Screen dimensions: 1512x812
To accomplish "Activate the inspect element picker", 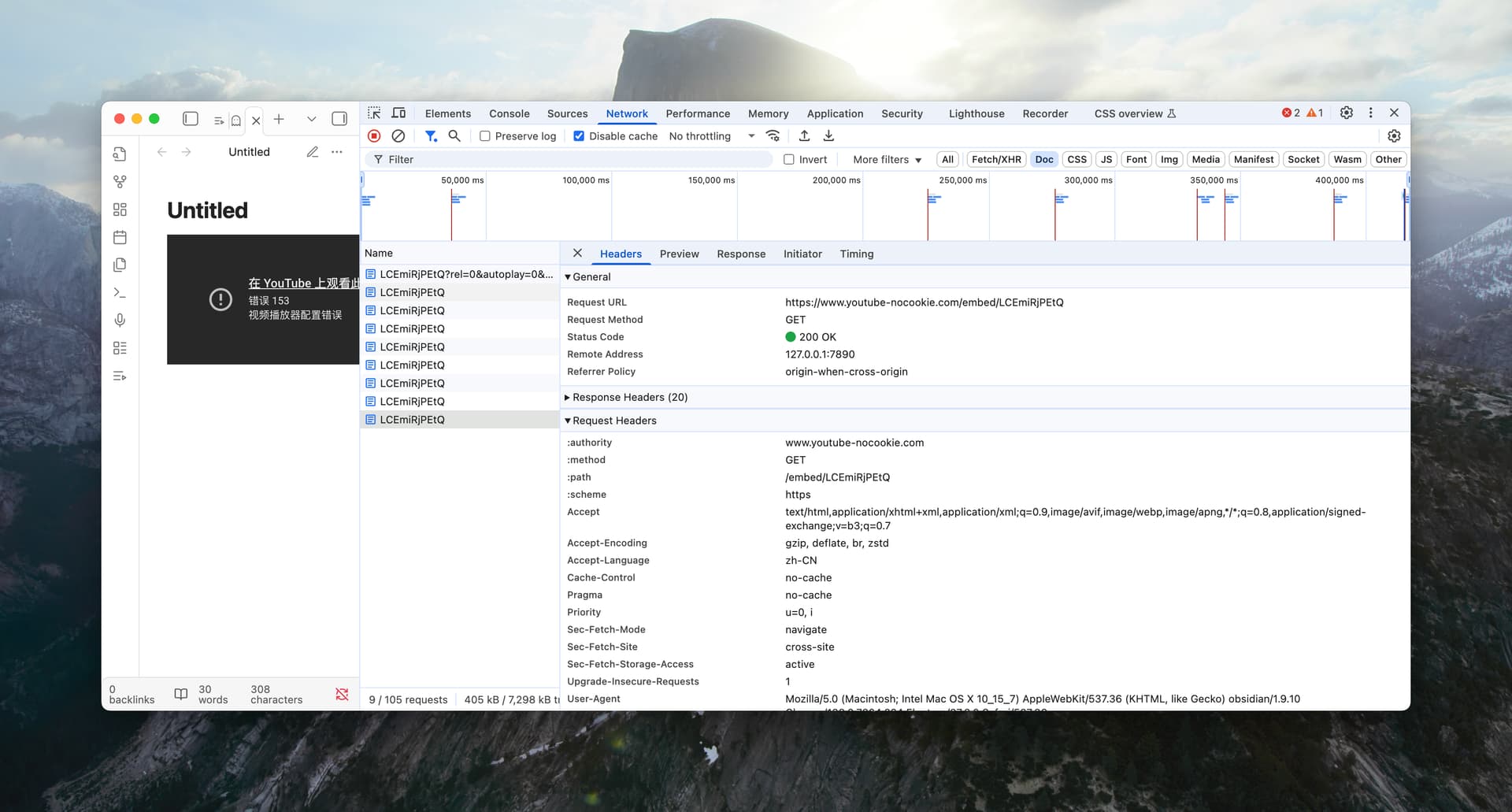I will [x=374, y=113].
